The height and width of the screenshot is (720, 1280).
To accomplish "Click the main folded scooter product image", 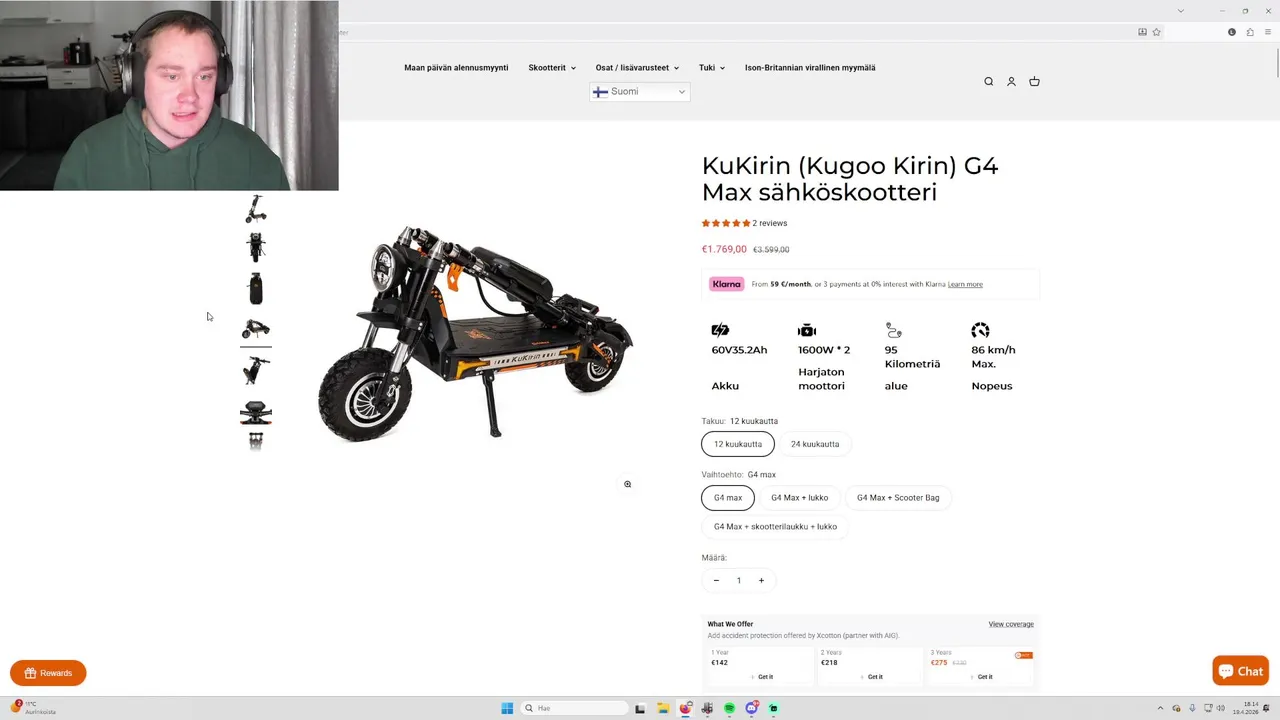I will [475, 332].
